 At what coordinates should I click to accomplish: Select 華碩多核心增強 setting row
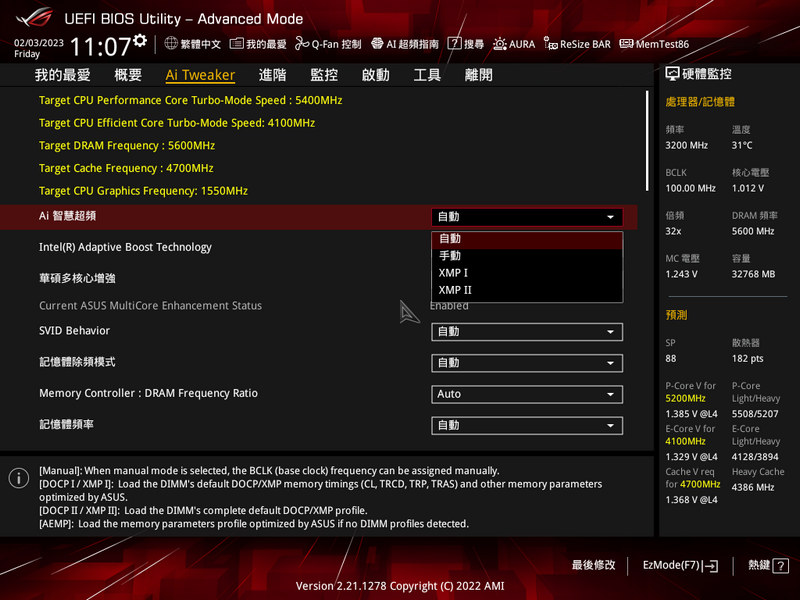318,278
